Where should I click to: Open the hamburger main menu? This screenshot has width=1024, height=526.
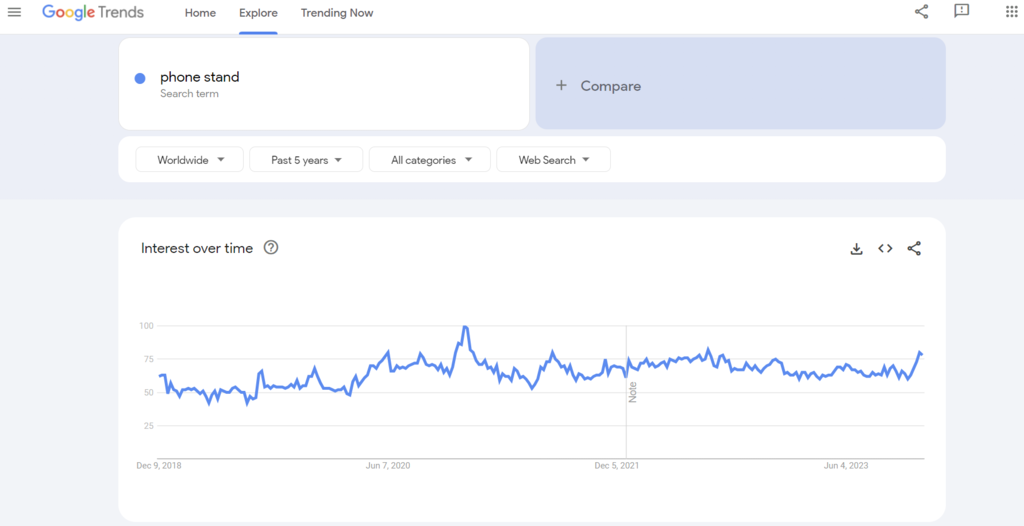pyautogui.click(x=14, y=12)
